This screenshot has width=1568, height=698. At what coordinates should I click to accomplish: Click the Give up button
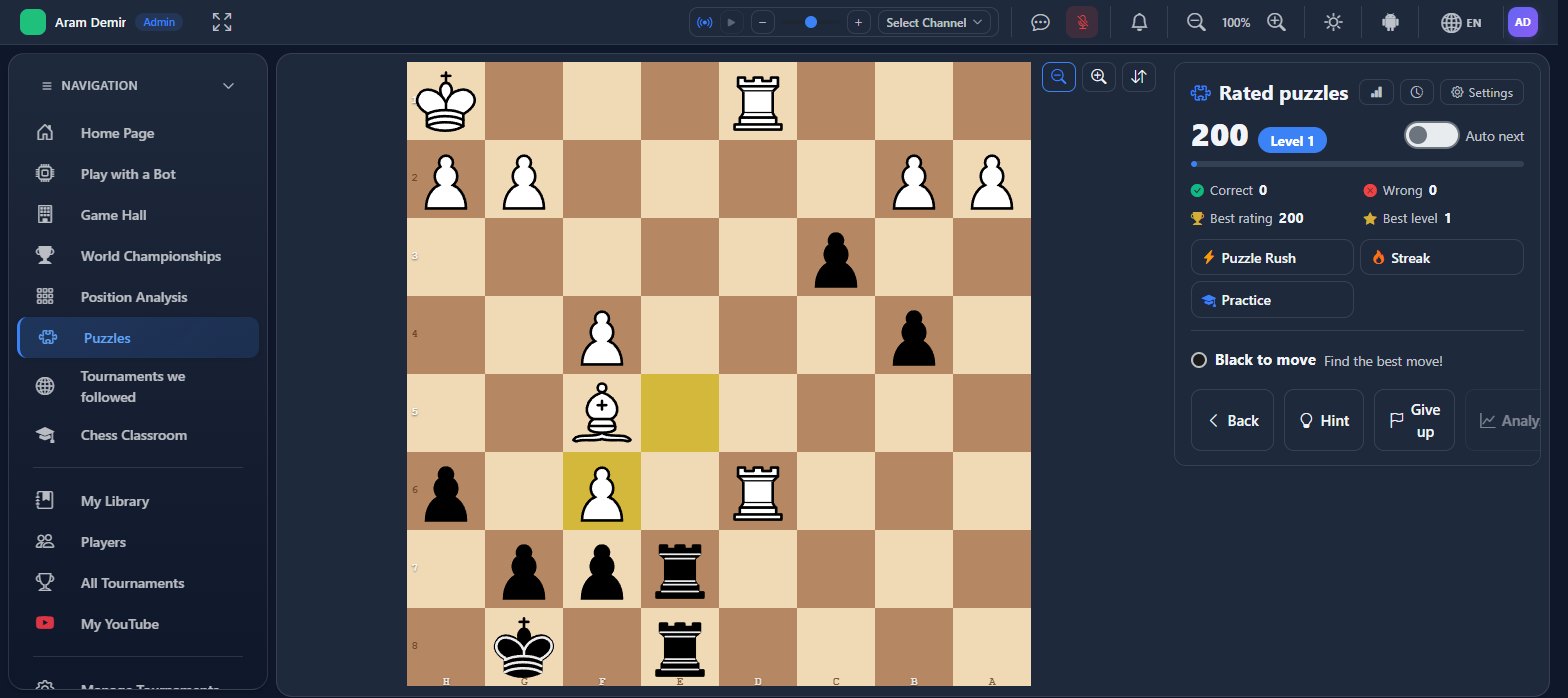click(1414, 420)
